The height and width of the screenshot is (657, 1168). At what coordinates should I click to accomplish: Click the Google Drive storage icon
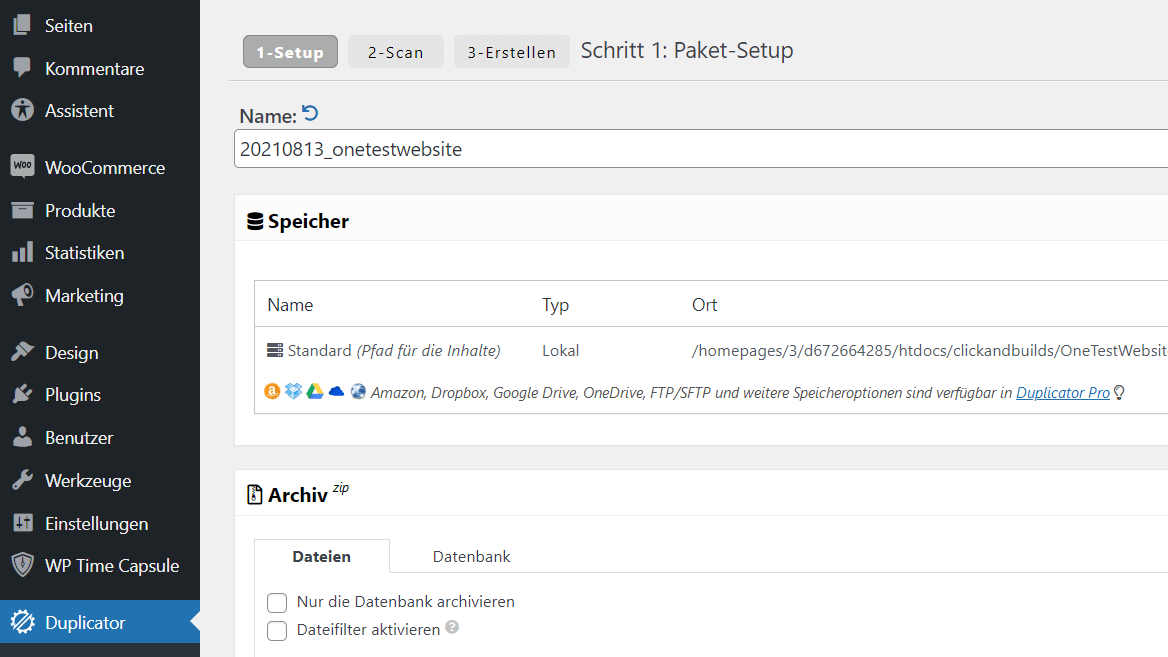tap(314, 391)
